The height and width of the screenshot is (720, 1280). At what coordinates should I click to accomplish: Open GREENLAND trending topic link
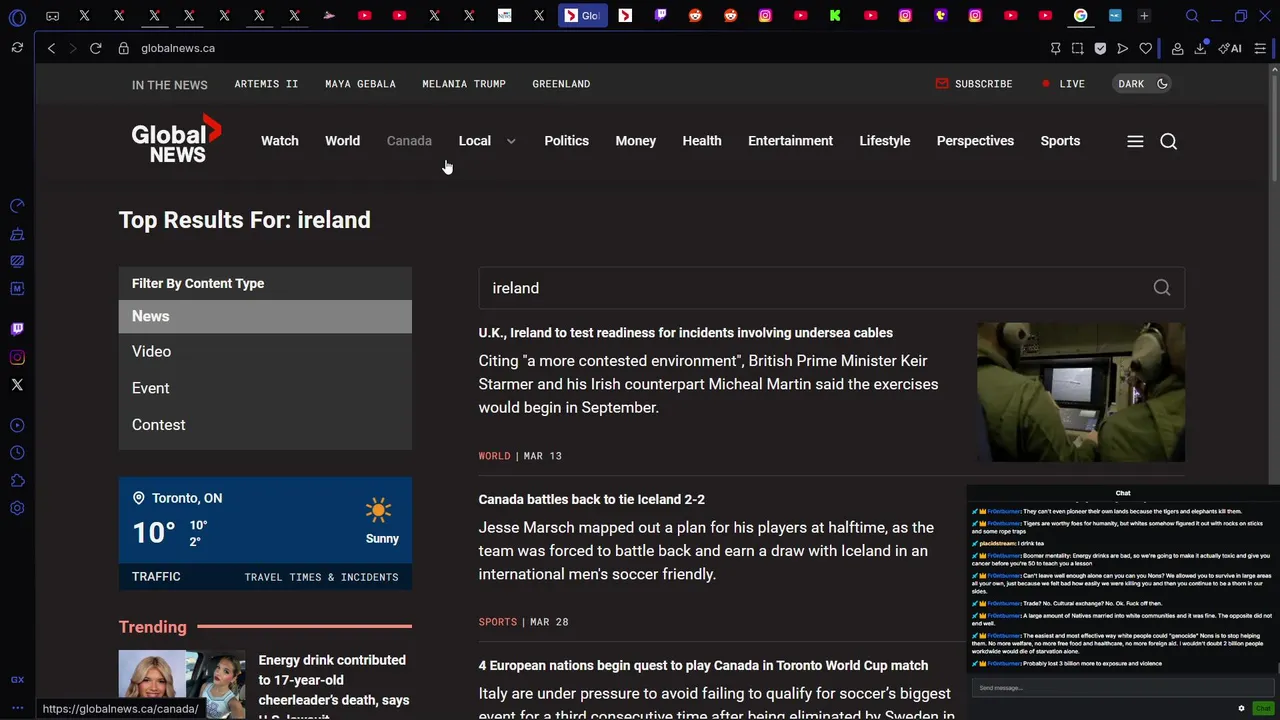pyautogui.click(x=561, y=84)
